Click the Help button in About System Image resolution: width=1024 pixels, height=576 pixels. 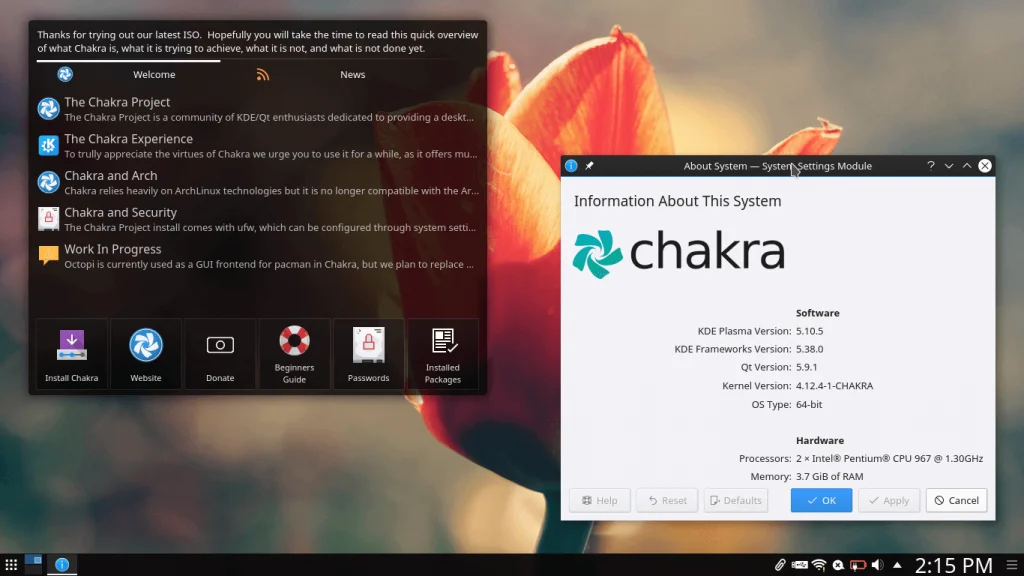[x=600, y=500]
